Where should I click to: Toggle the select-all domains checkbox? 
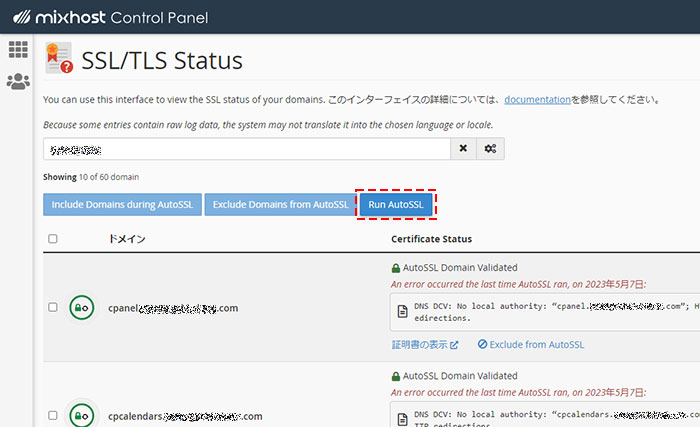pos(53,239)
